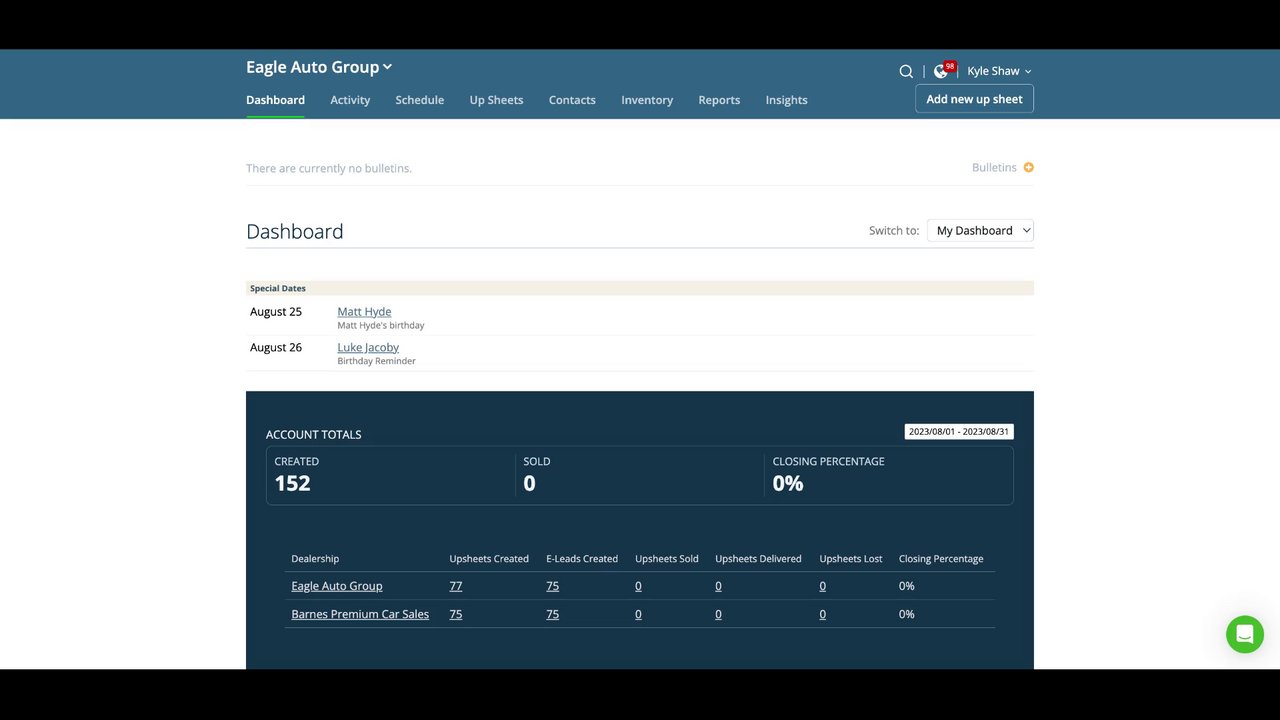Image resolution: width=1280 pixels, height=720 pixels.
Task: Select the Upsheets Delivered column header
Action: click(758, 559)
